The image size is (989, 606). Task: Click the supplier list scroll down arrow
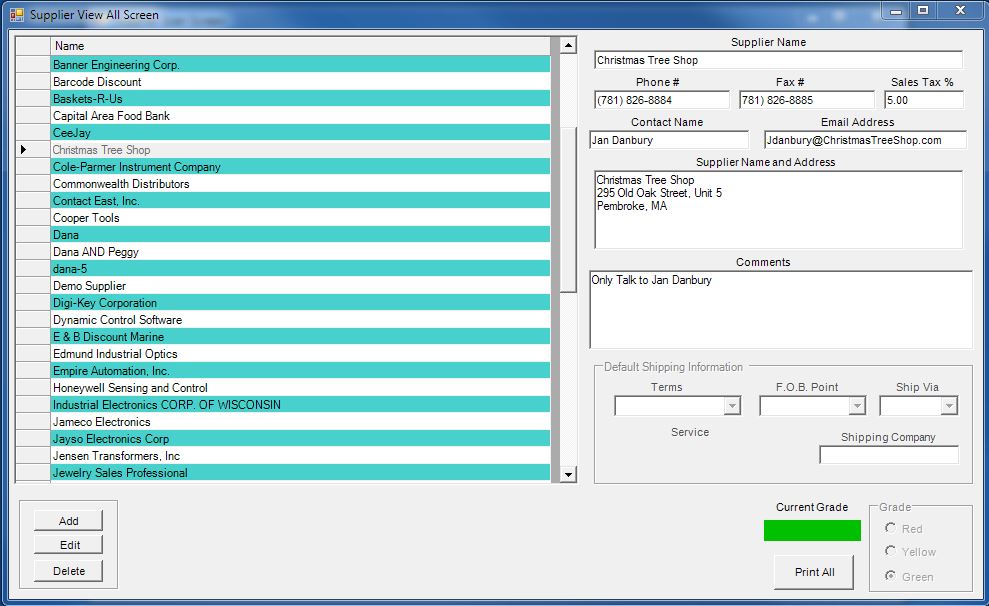point(568,474)
